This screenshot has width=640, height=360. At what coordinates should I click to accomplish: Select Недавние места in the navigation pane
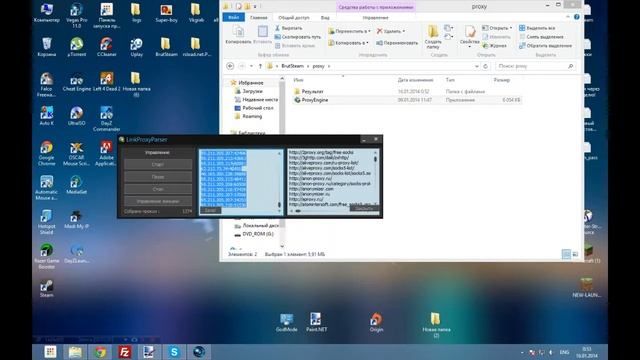[x=256, y=100]
